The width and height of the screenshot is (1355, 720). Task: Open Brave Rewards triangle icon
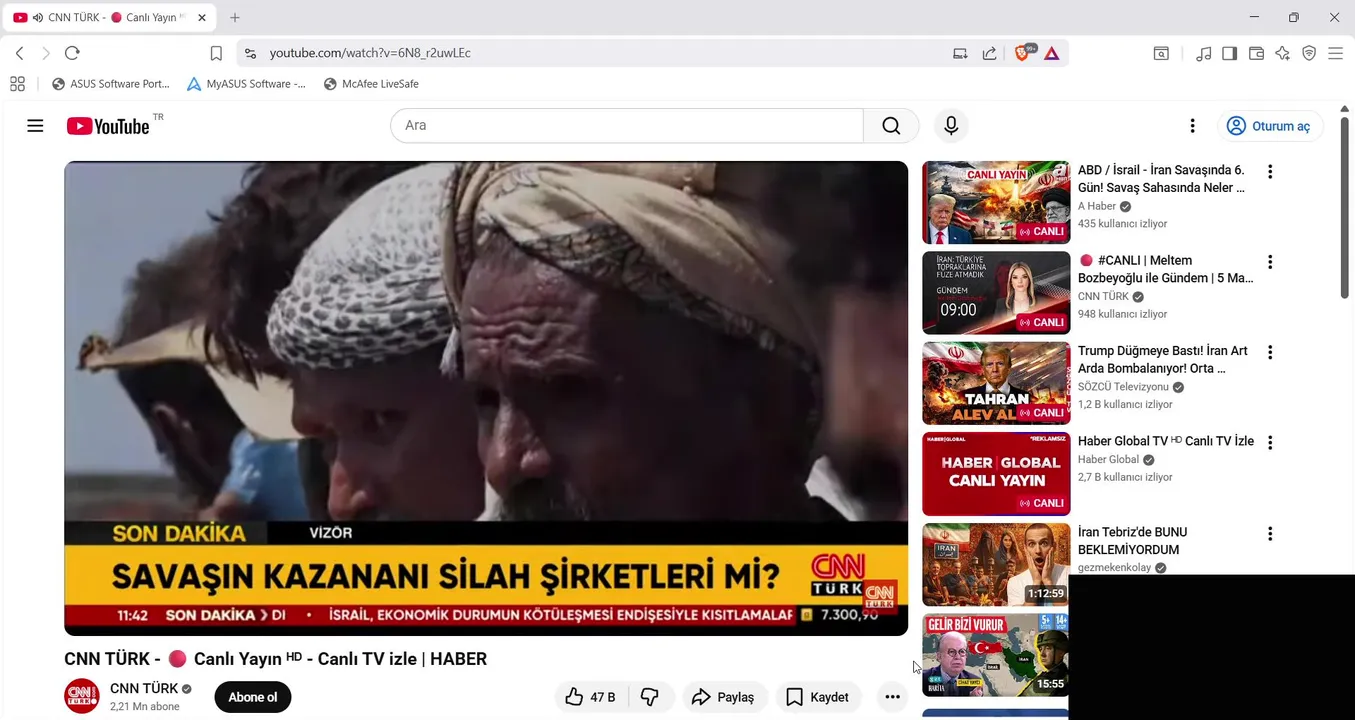coord(1052,53)
